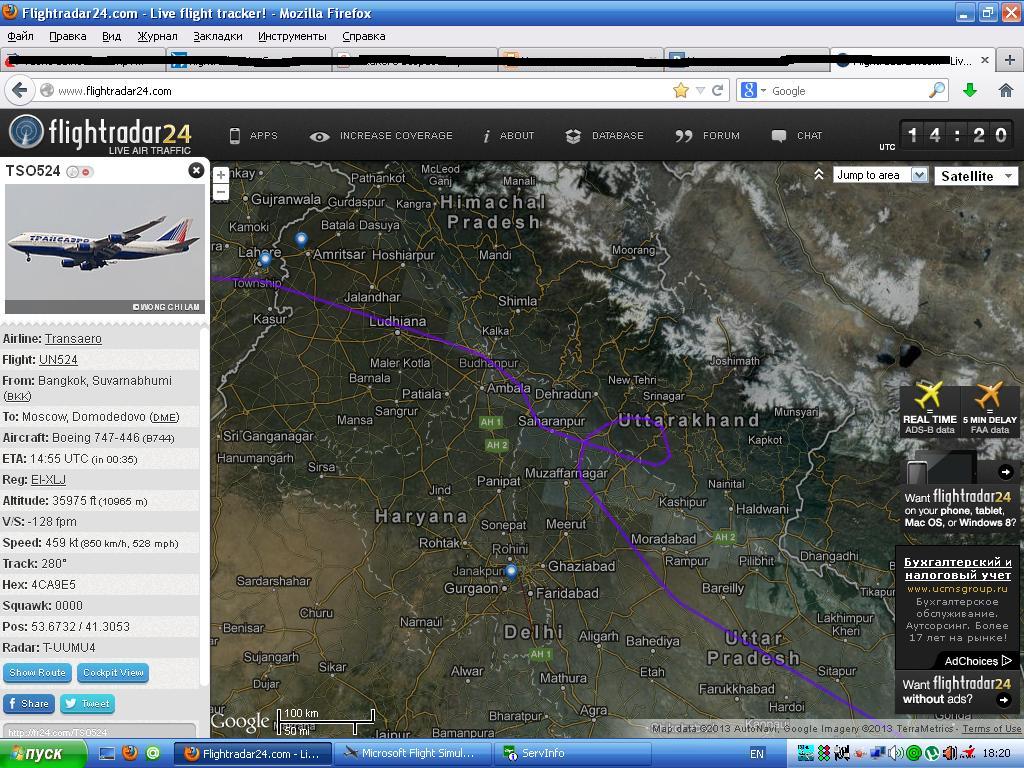Viewport: 1024px width, 768px height.
Task: Open the Satellite map type dropdown
Action: (976, 176)
